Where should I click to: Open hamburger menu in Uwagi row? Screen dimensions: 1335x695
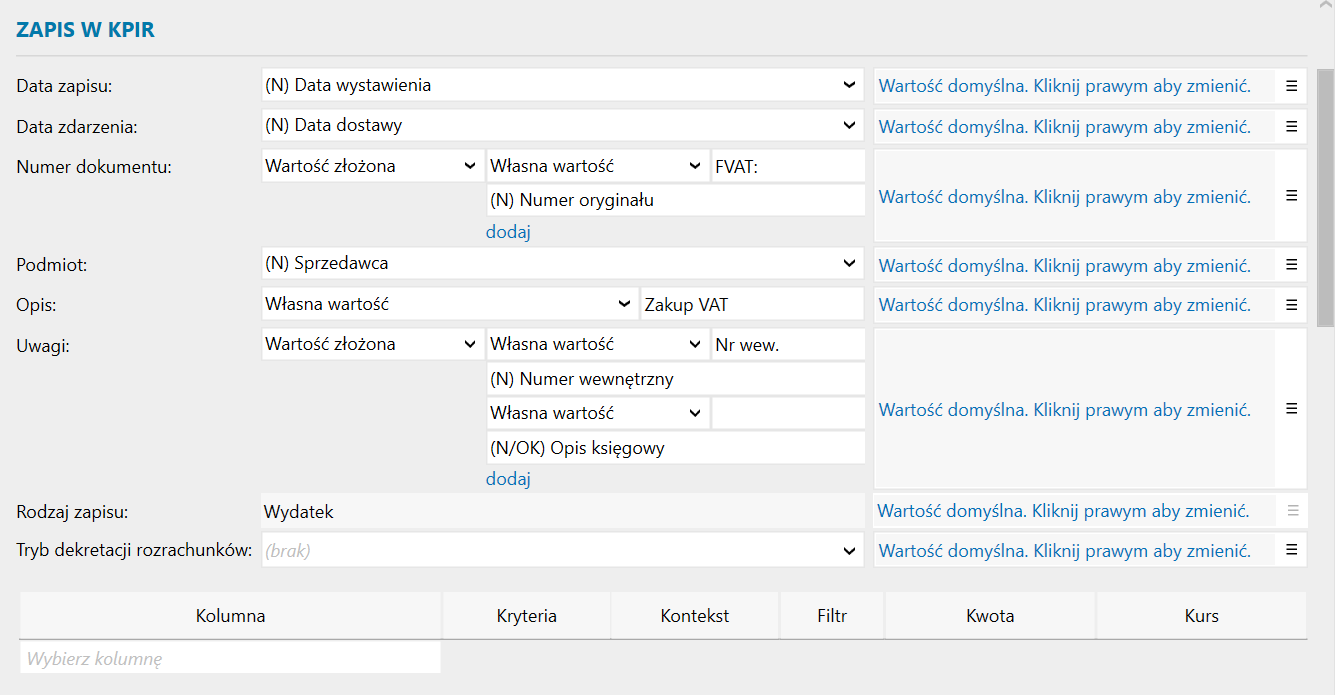[1291, 409]
